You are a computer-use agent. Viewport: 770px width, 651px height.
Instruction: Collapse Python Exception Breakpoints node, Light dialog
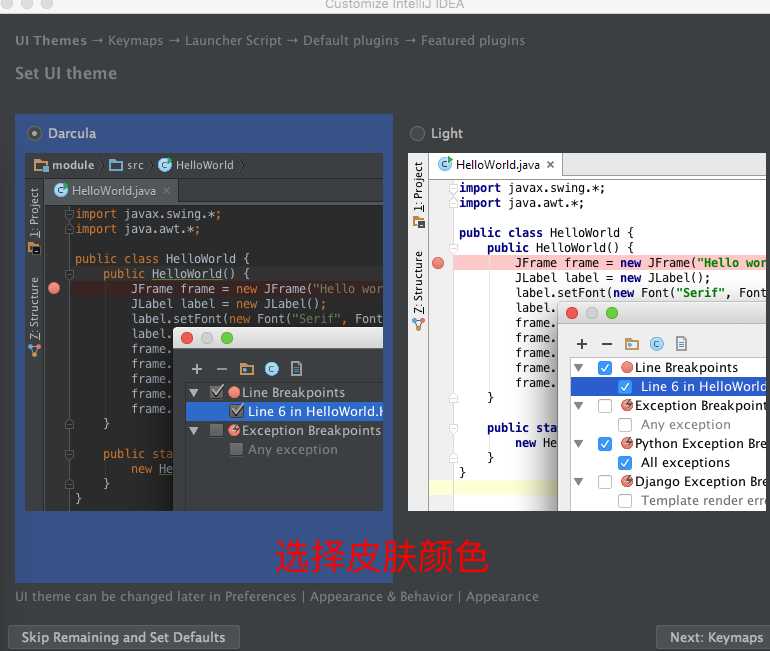pyautogui.click(x=579, y=444)
